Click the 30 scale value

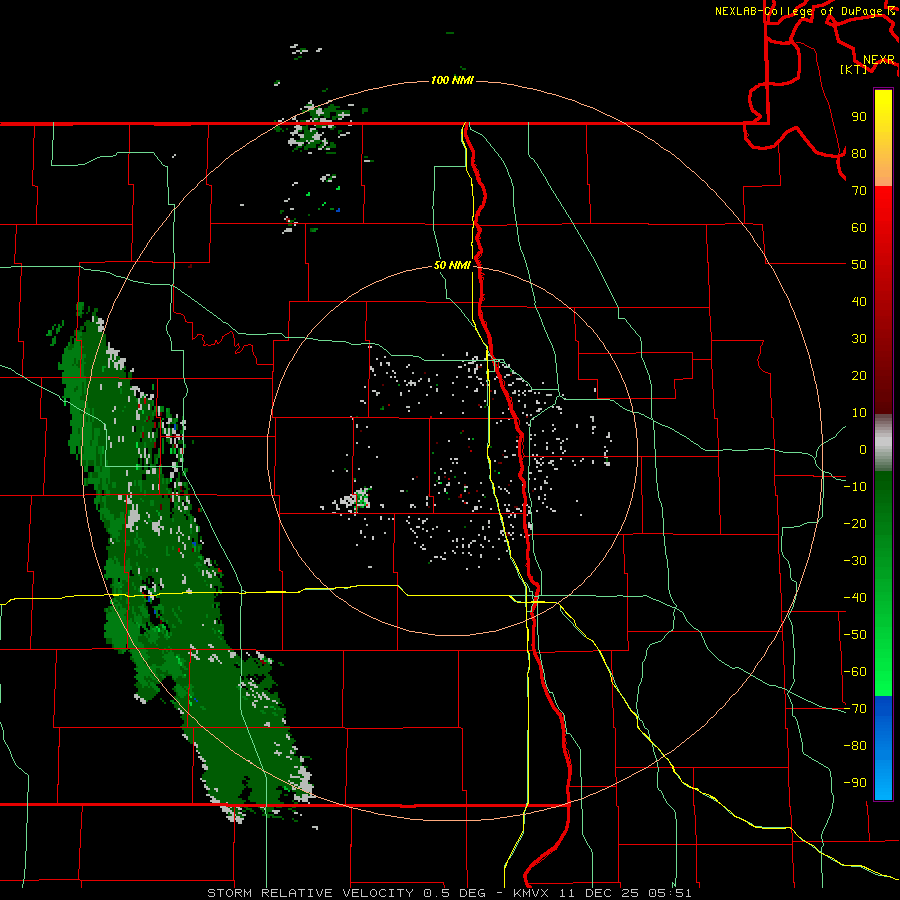click(x=859, y=339)
